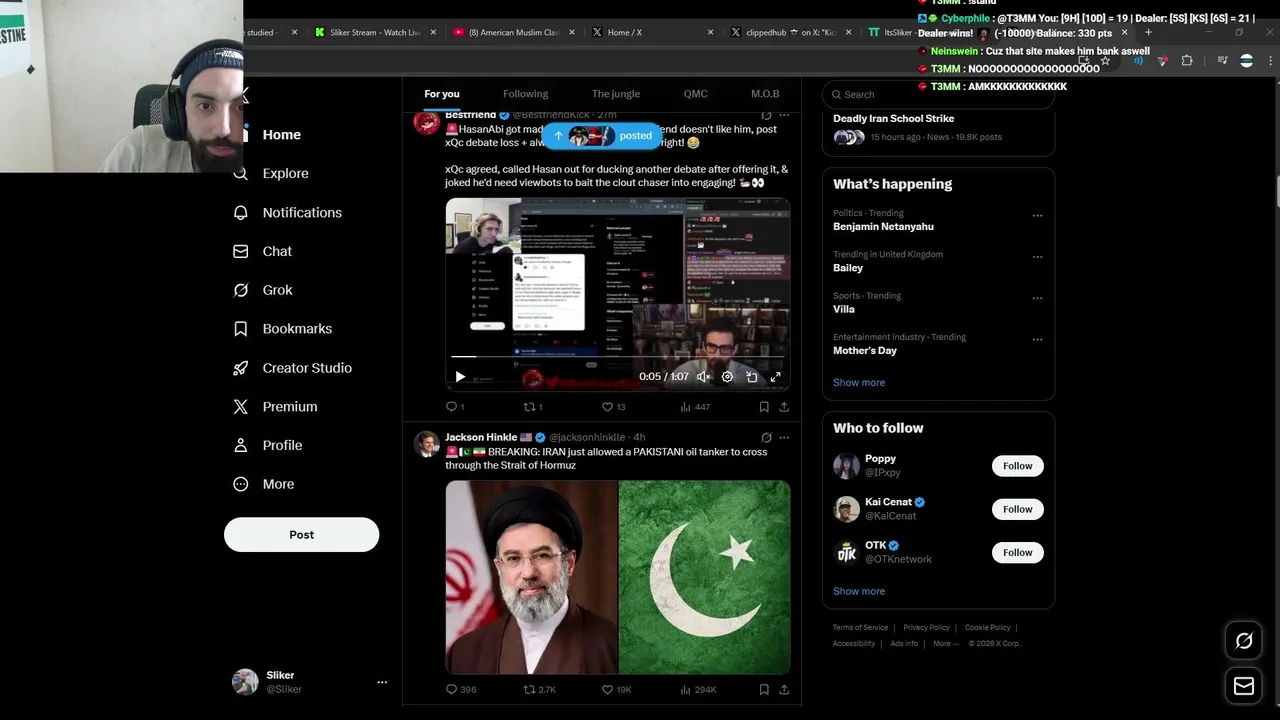Open Deadly Iran School Strike story
Image resolution: width=1280 pixels, height=720 pixels.
coord(893,118)
